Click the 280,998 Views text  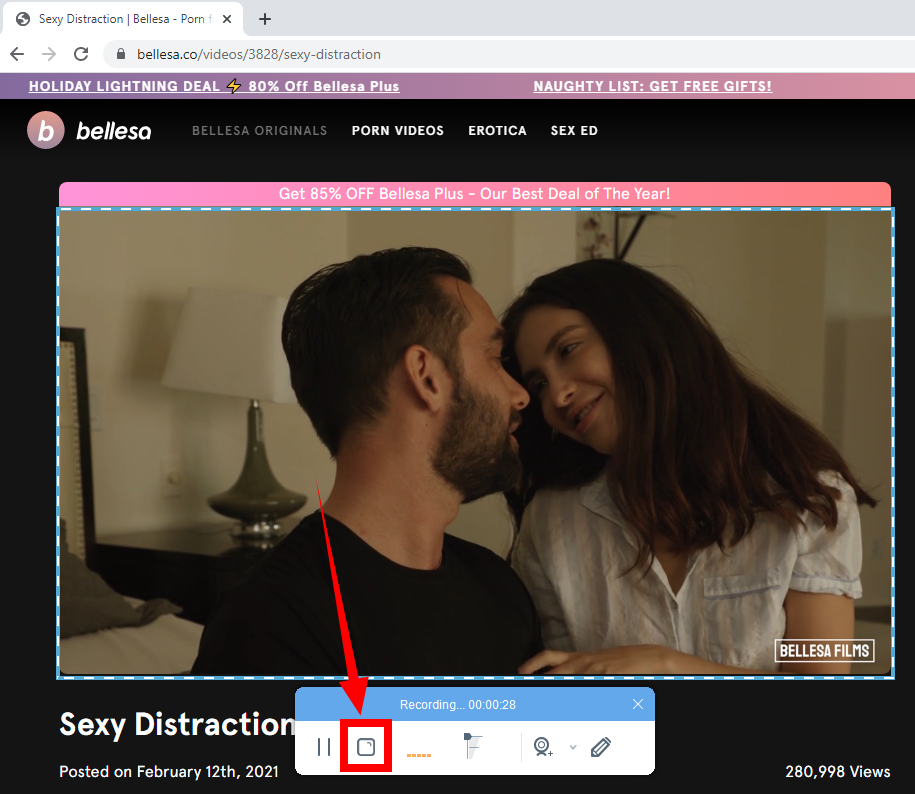pos(837,772)
